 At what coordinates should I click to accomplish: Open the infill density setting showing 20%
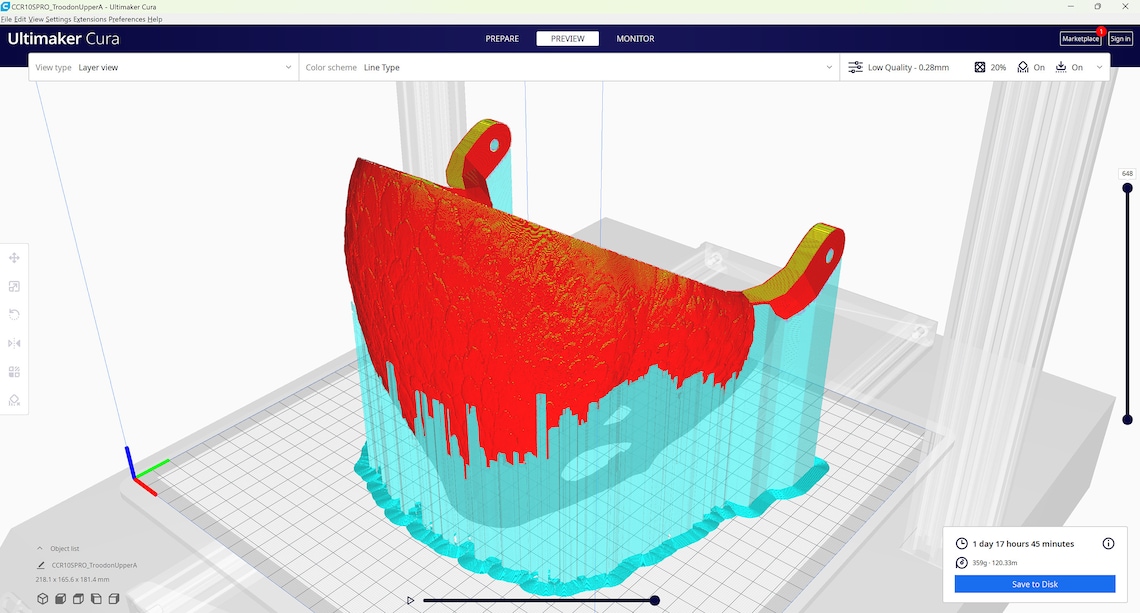pyautogui.click(x=990, y=67)
